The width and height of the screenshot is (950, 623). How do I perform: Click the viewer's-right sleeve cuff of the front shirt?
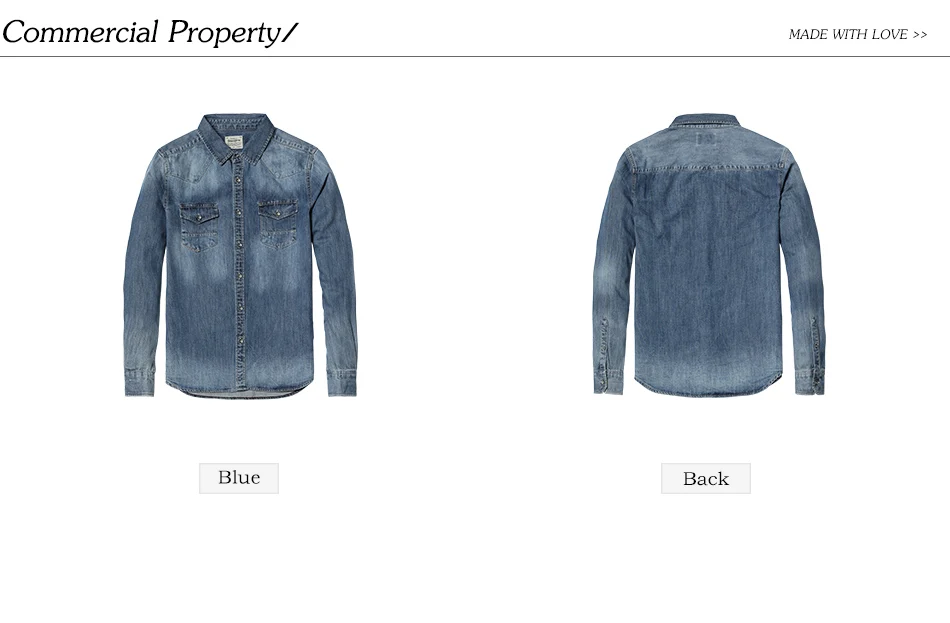[342, 382]
